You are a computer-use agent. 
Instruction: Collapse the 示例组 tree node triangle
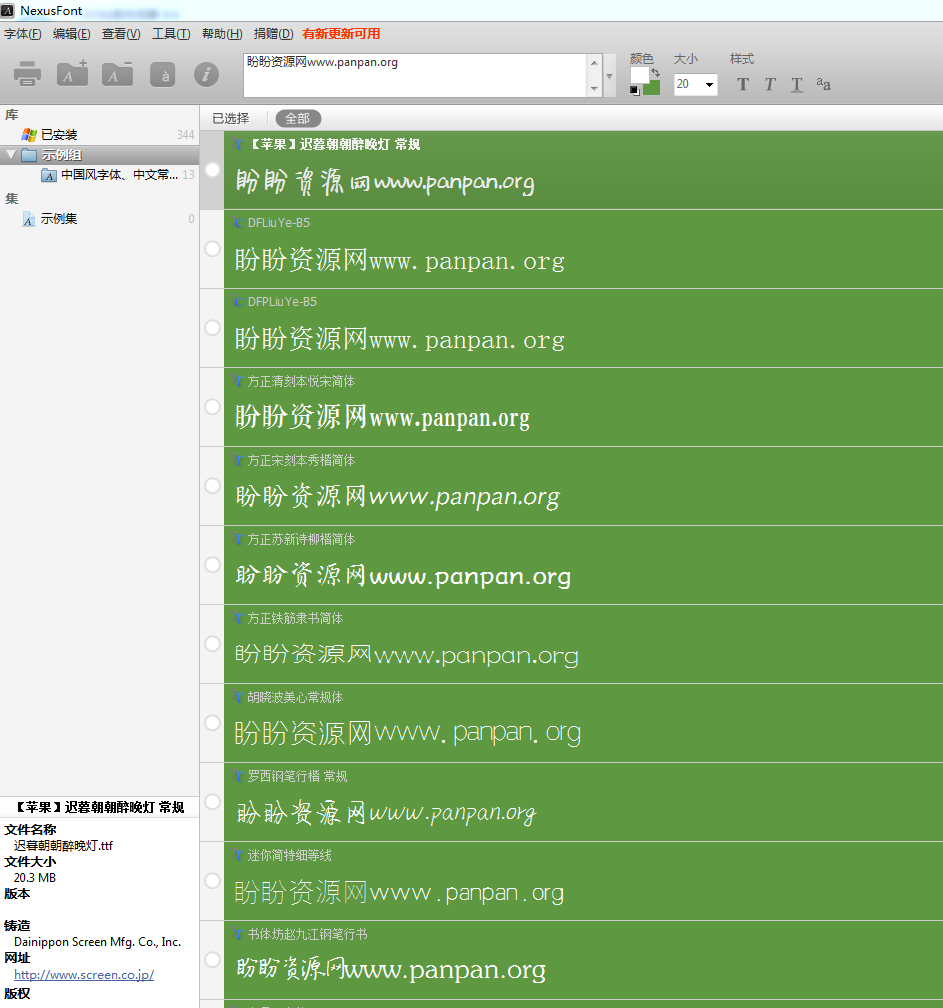10,154
